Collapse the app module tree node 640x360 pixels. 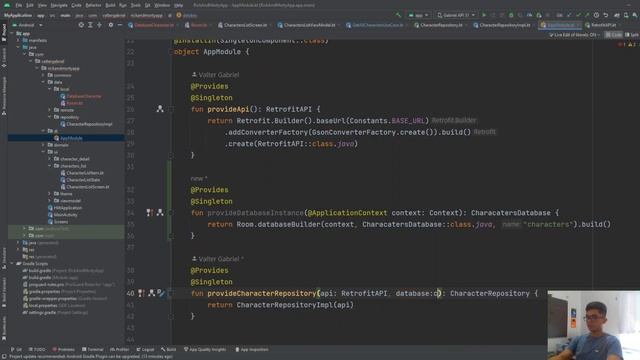[x=12, y=33]
